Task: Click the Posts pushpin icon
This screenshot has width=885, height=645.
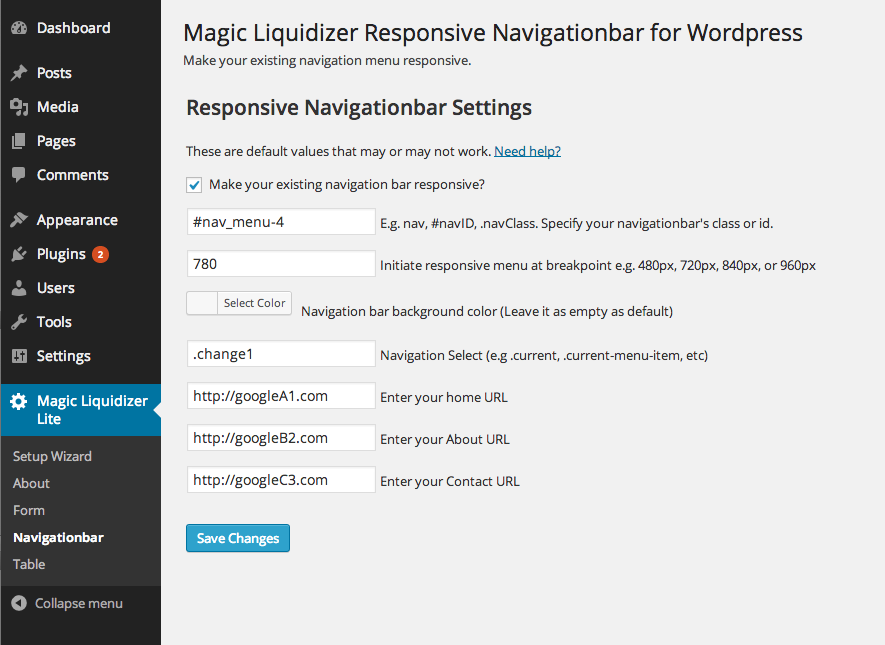Action: [19, 73]
